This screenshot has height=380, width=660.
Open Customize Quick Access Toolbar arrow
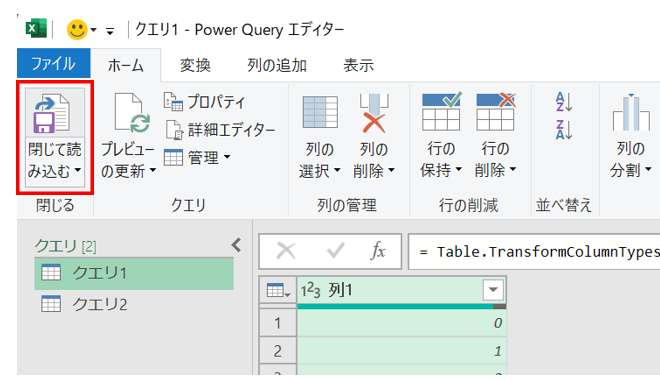click(x=110, y=31)
